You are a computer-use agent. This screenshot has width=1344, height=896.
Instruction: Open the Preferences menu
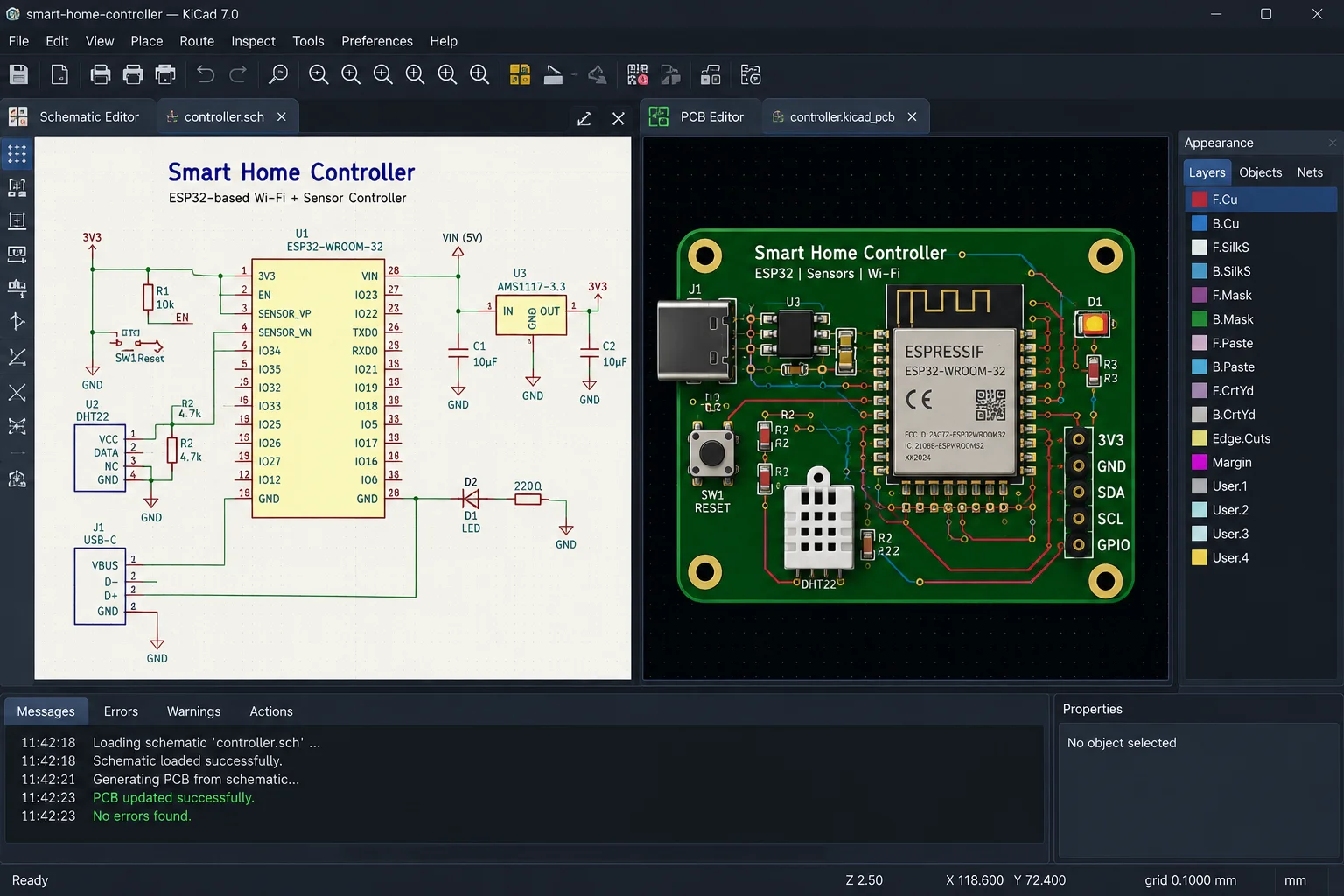coord(377,41)
